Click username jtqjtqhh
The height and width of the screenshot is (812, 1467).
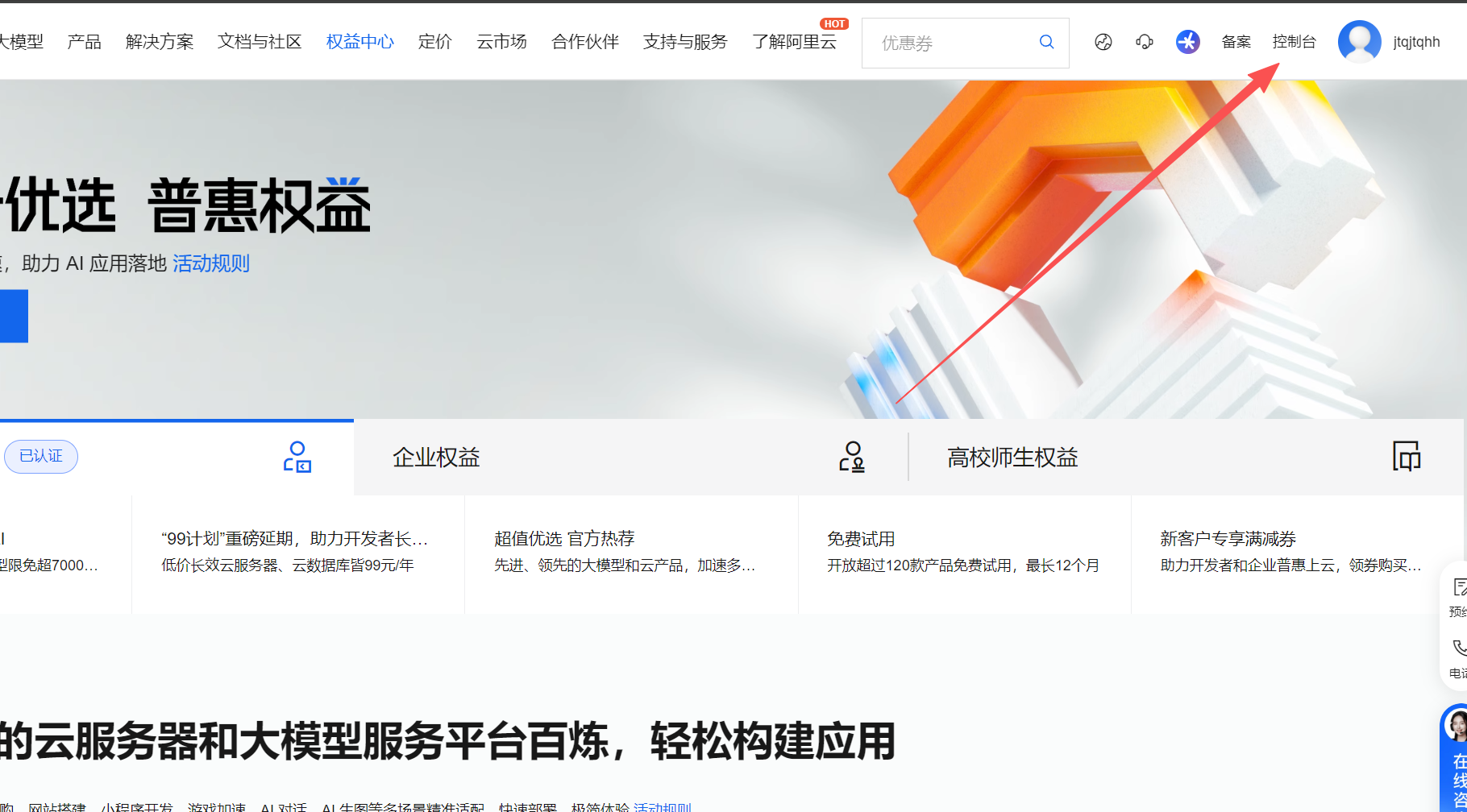[1416, 42]
